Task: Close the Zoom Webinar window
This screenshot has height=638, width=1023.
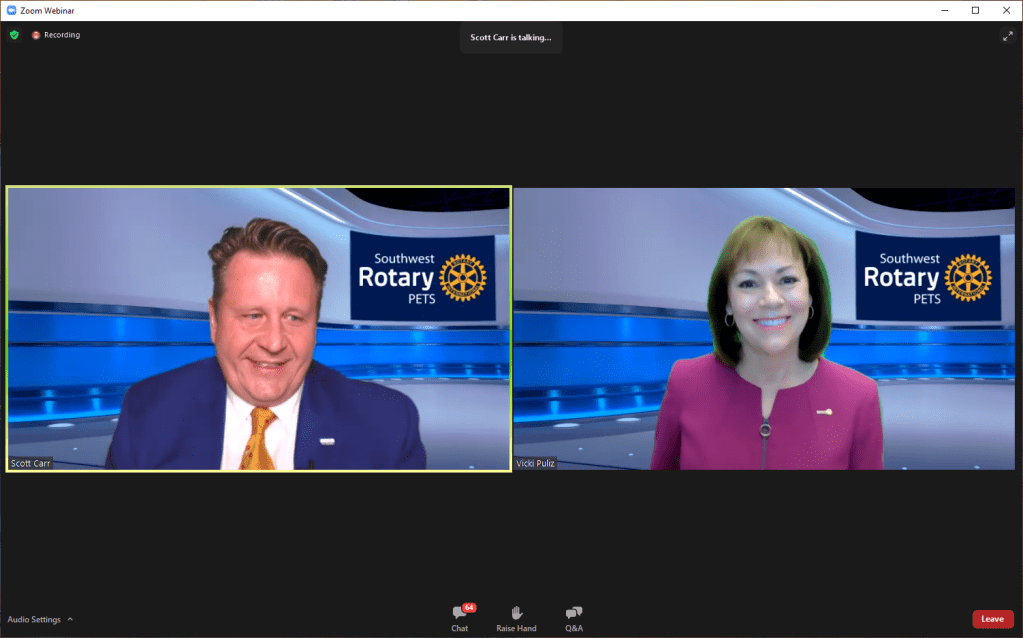Action: [1006, 10]
